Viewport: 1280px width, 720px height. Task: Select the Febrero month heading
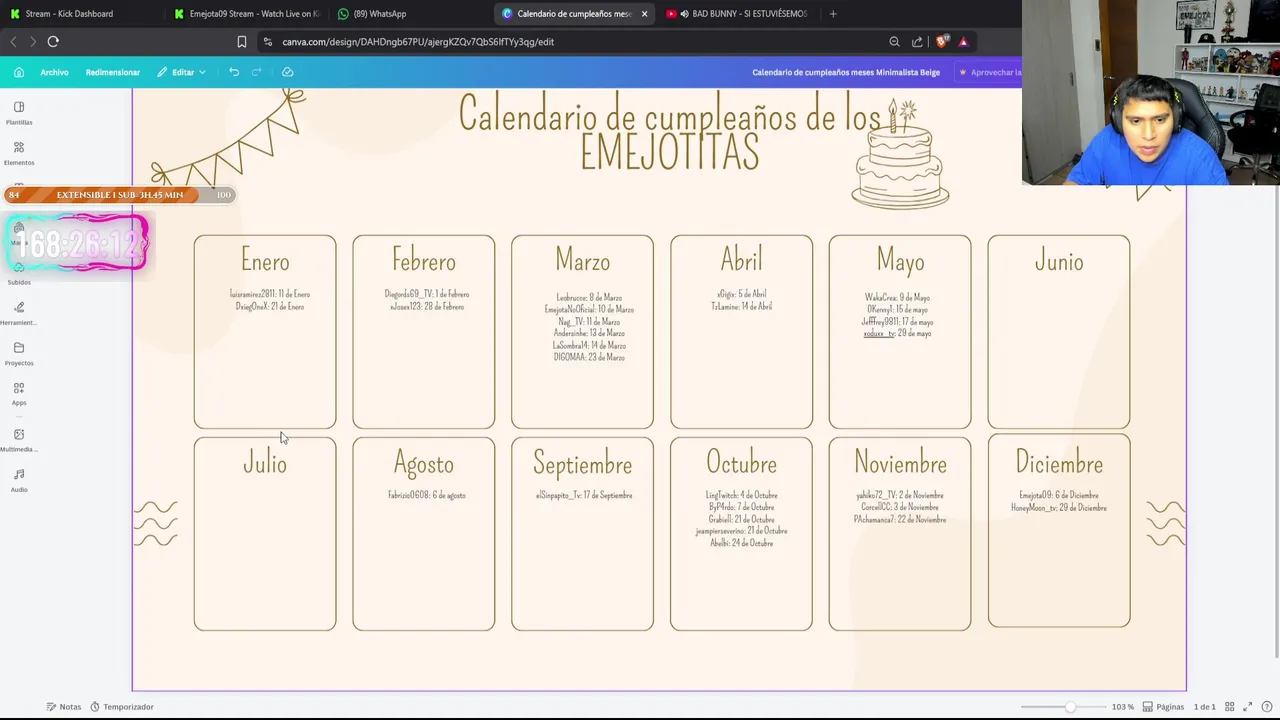(x=424, y=261)
